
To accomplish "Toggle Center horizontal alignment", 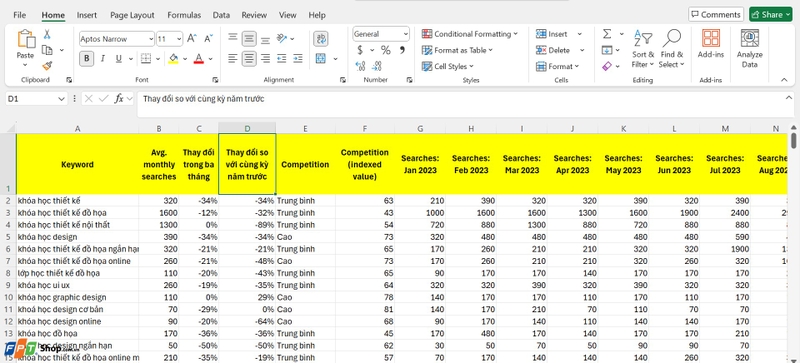I will pos(249,59).
